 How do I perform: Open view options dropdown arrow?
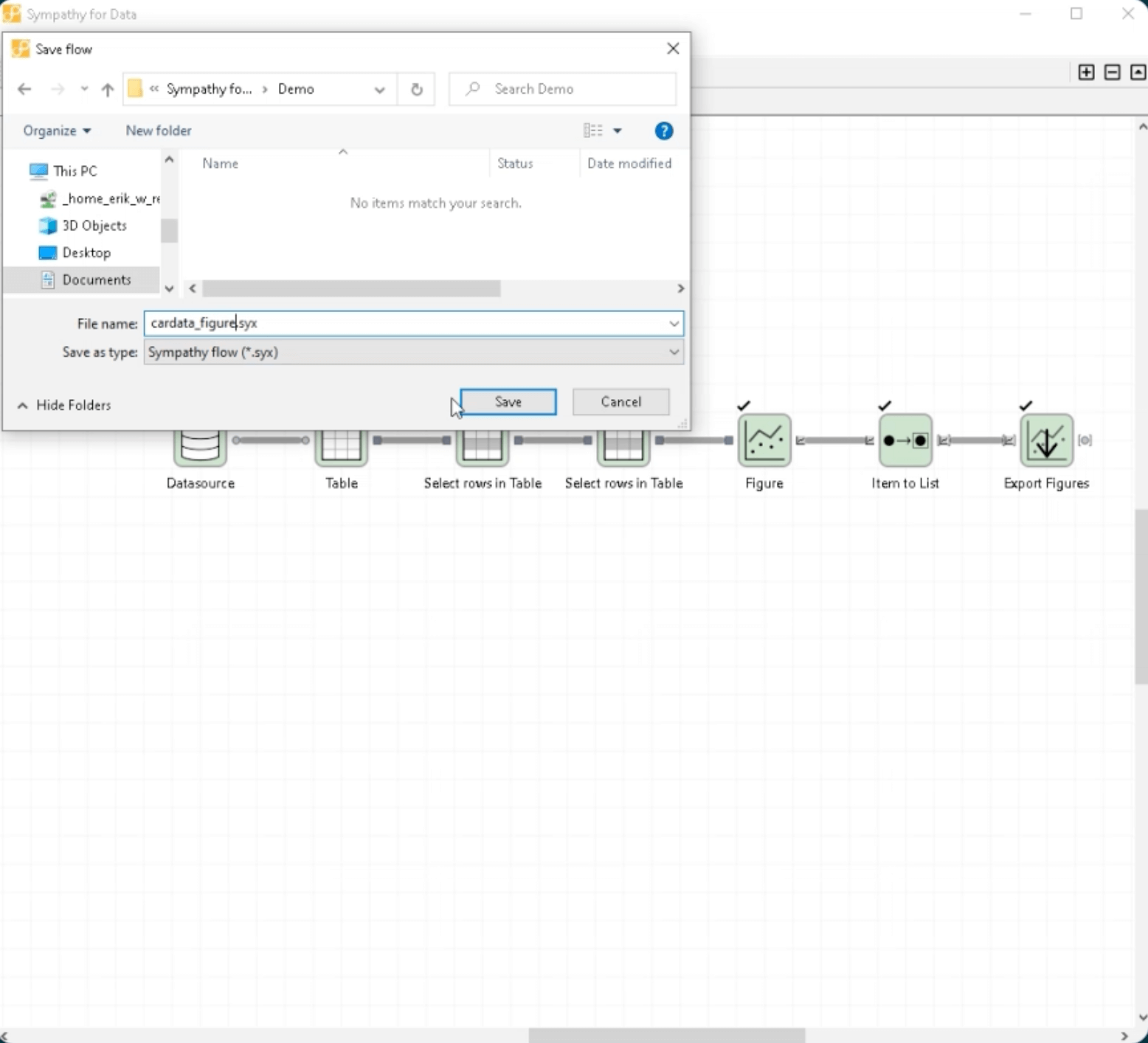[618, 131]
